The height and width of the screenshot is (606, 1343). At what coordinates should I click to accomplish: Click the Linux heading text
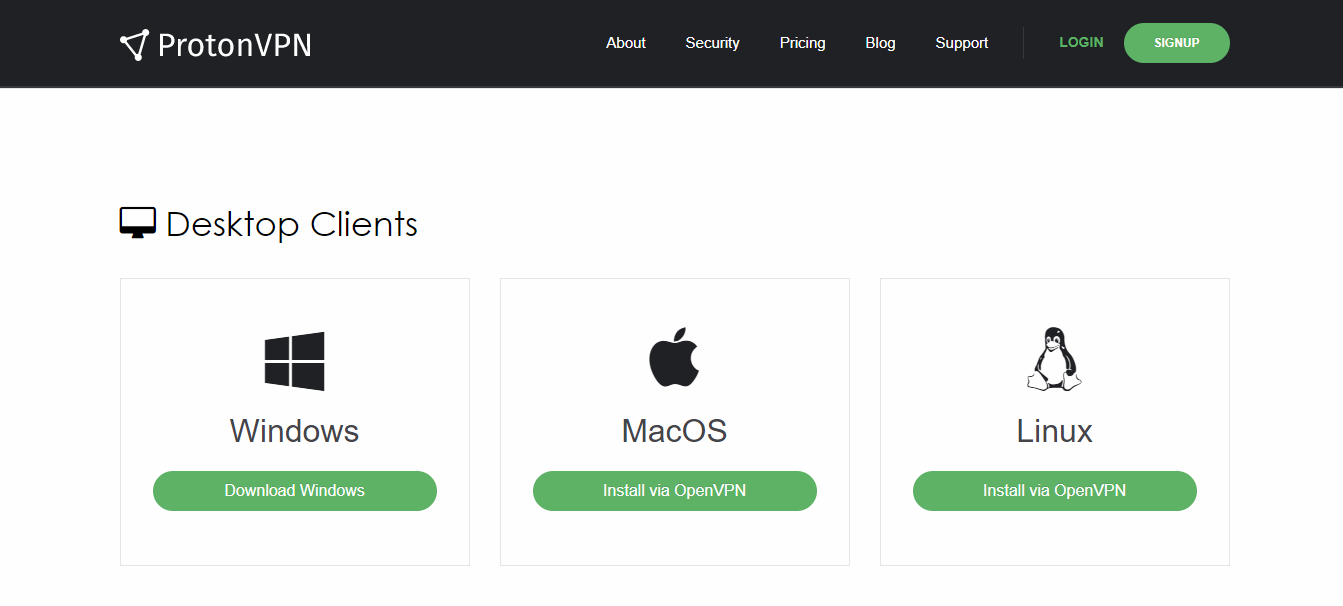[1055, 431]
